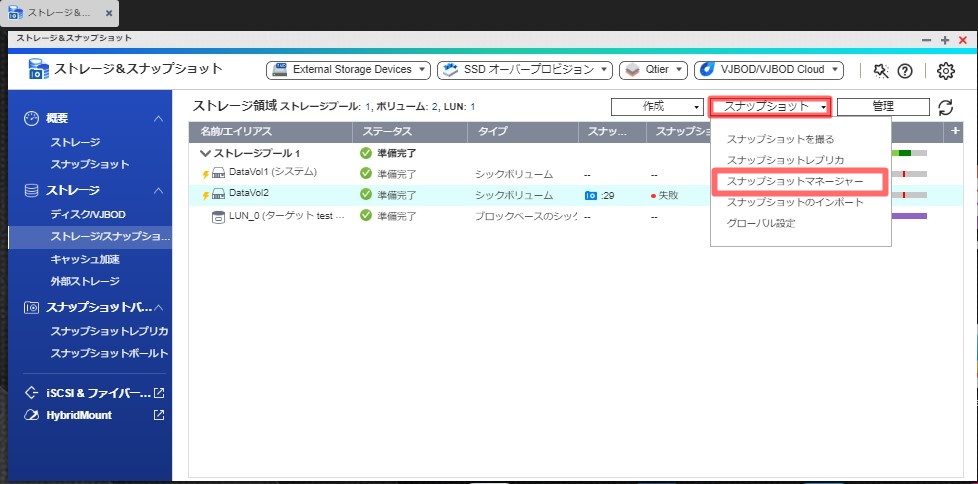This screenshot has height=484, width=978.
Task: Click the iSCSI icon in sidebar
Action: [31, 394]
